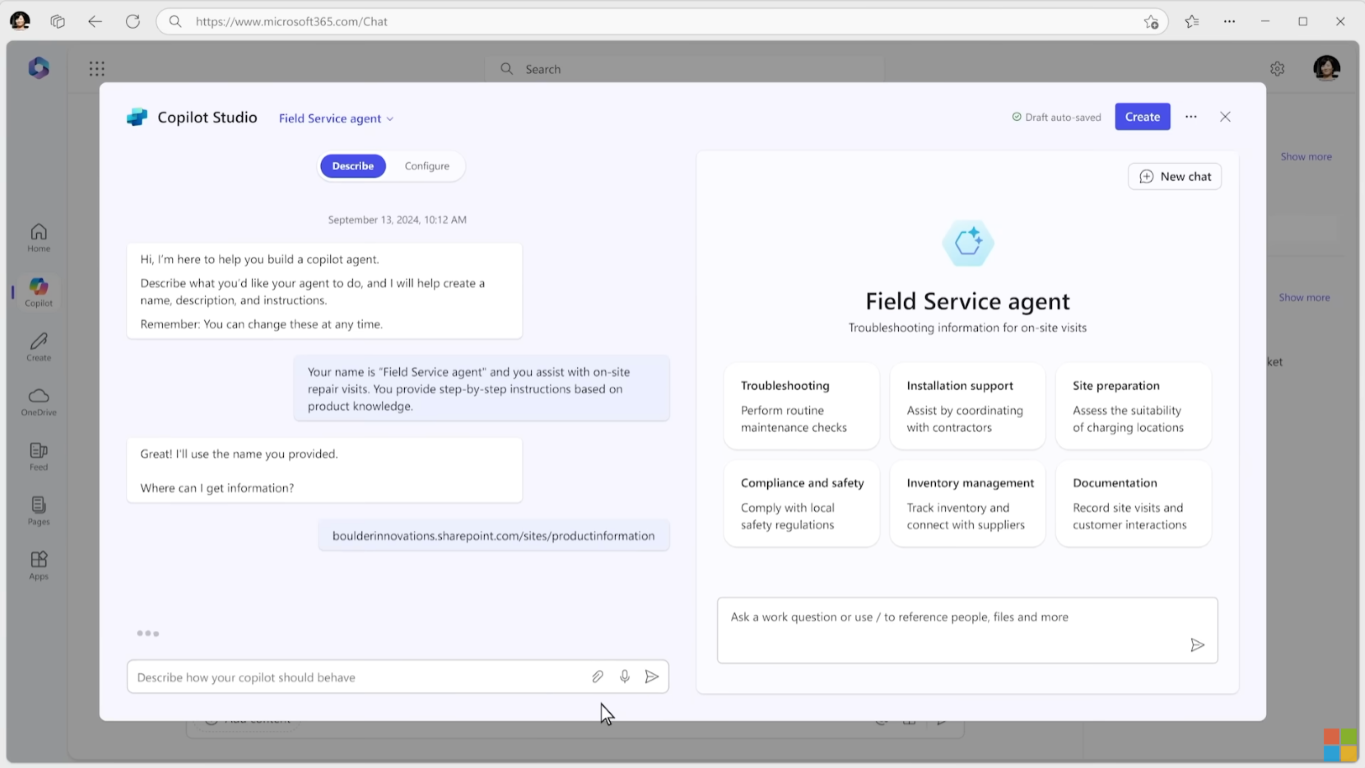The image size is (1365, 768).
Task: Open Copilot from the left sidebar
Action: [x=37, y=291]
